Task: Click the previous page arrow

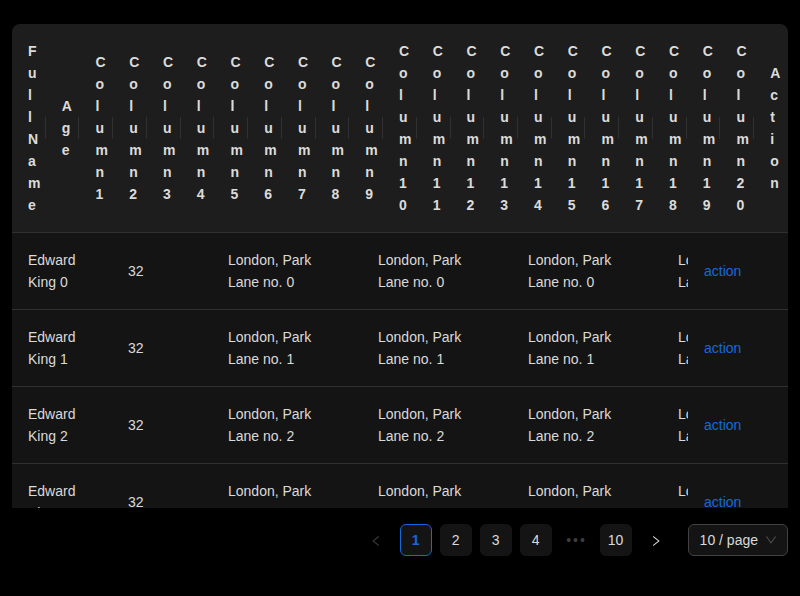Action: click(376, 540)
